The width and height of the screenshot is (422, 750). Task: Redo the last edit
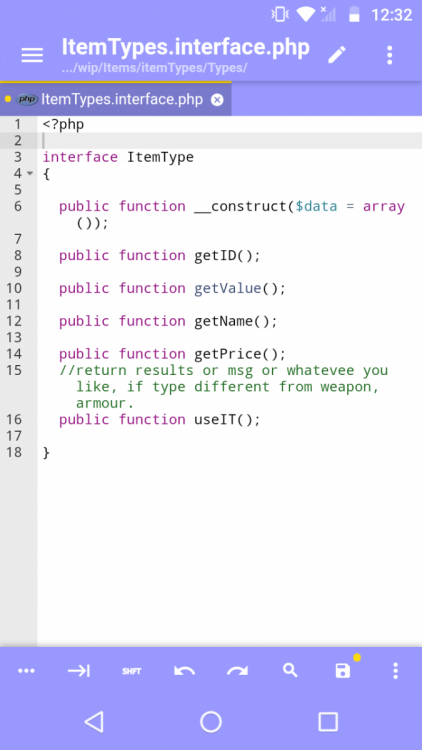click(237, 671)
